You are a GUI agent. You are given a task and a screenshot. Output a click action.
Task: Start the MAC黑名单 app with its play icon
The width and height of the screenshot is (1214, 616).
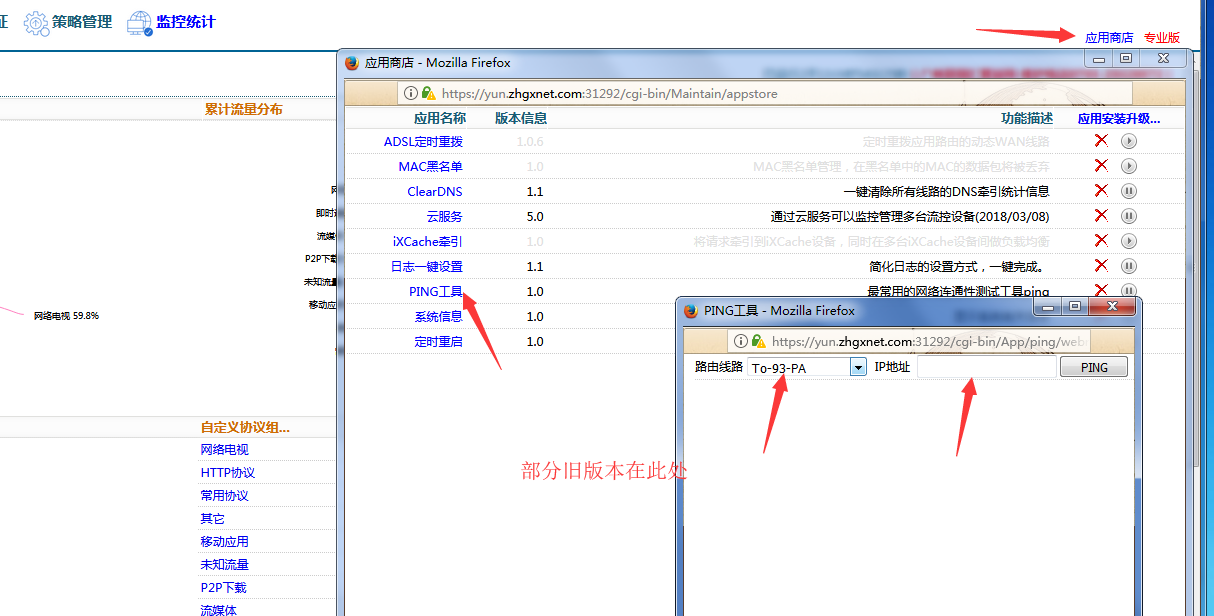pyautogui.click(x=1129, y=166)
